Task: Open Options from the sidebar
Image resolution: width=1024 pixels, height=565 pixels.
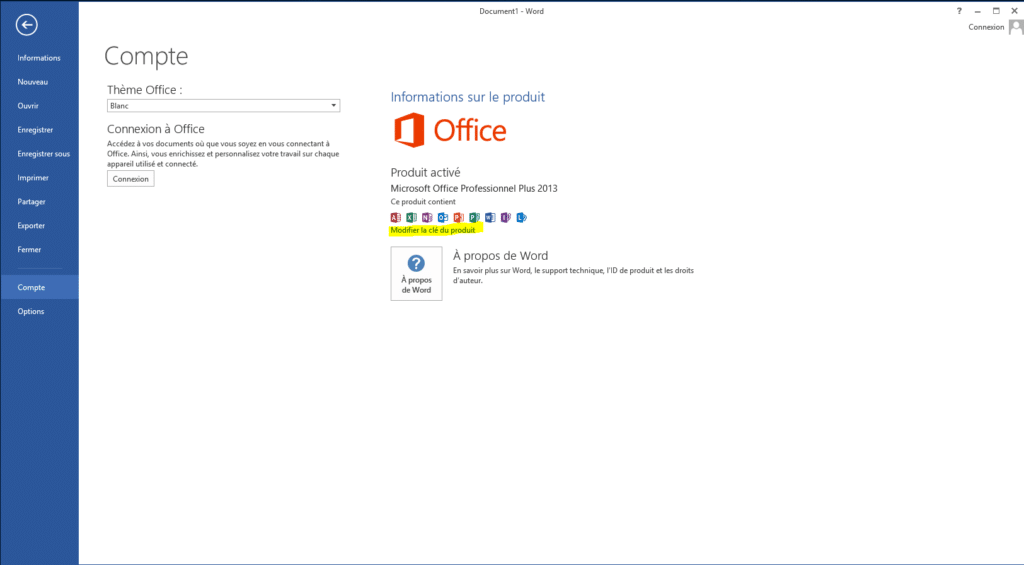Action: point(31,311)
